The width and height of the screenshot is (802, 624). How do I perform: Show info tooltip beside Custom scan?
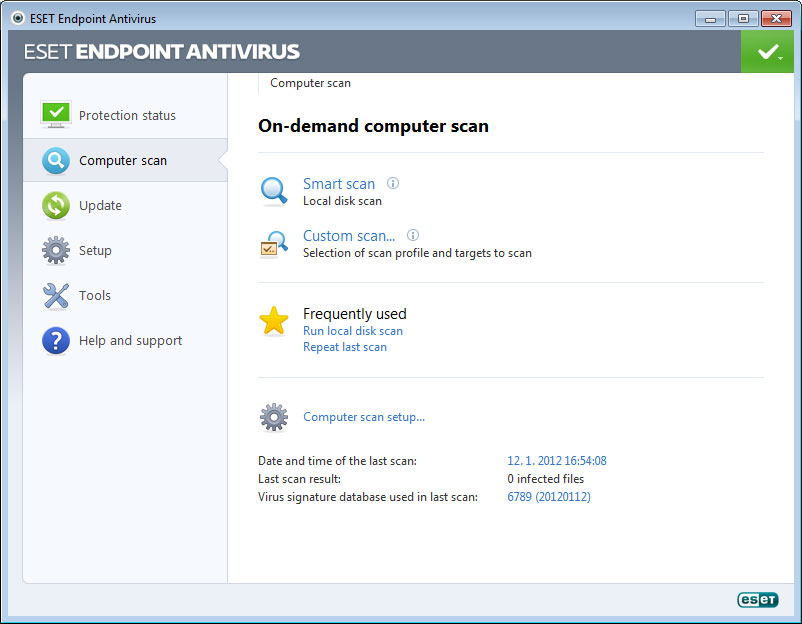(413, 236)
